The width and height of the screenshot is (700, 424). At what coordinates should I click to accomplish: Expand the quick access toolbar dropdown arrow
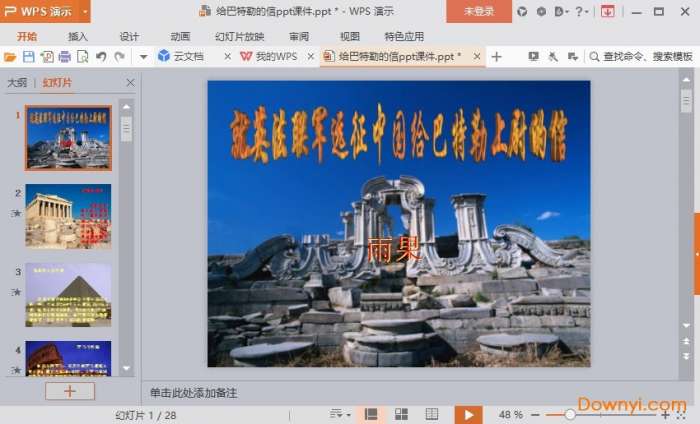(x=143, y=57)
